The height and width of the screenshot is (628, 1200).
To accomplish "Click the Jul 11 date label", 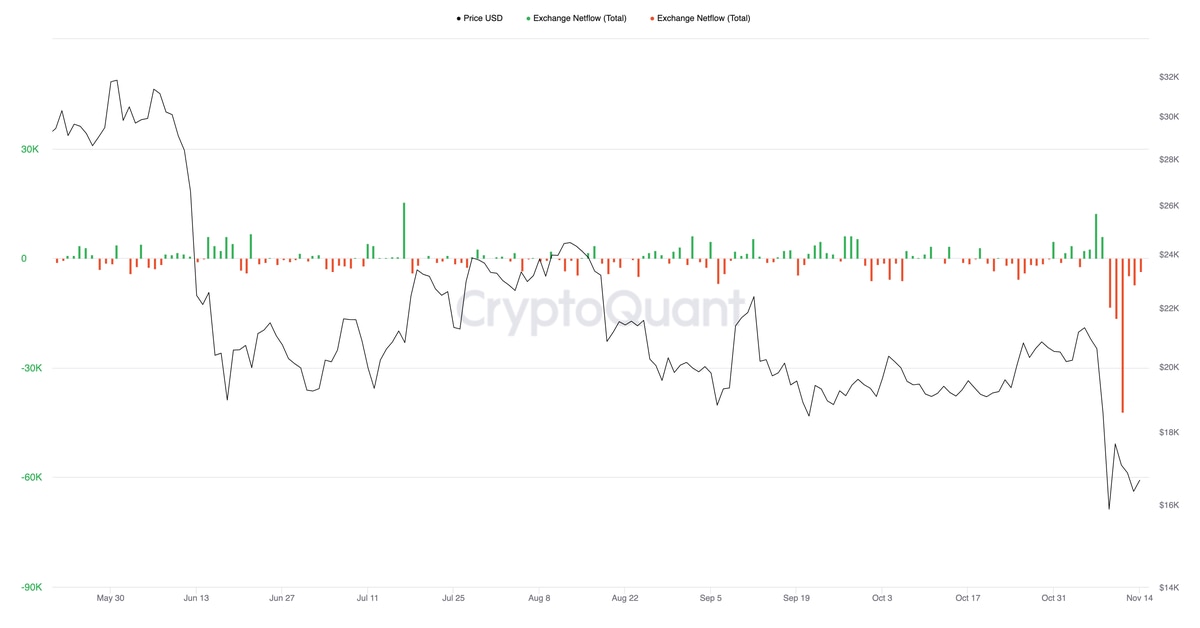I will coord(368,598).
